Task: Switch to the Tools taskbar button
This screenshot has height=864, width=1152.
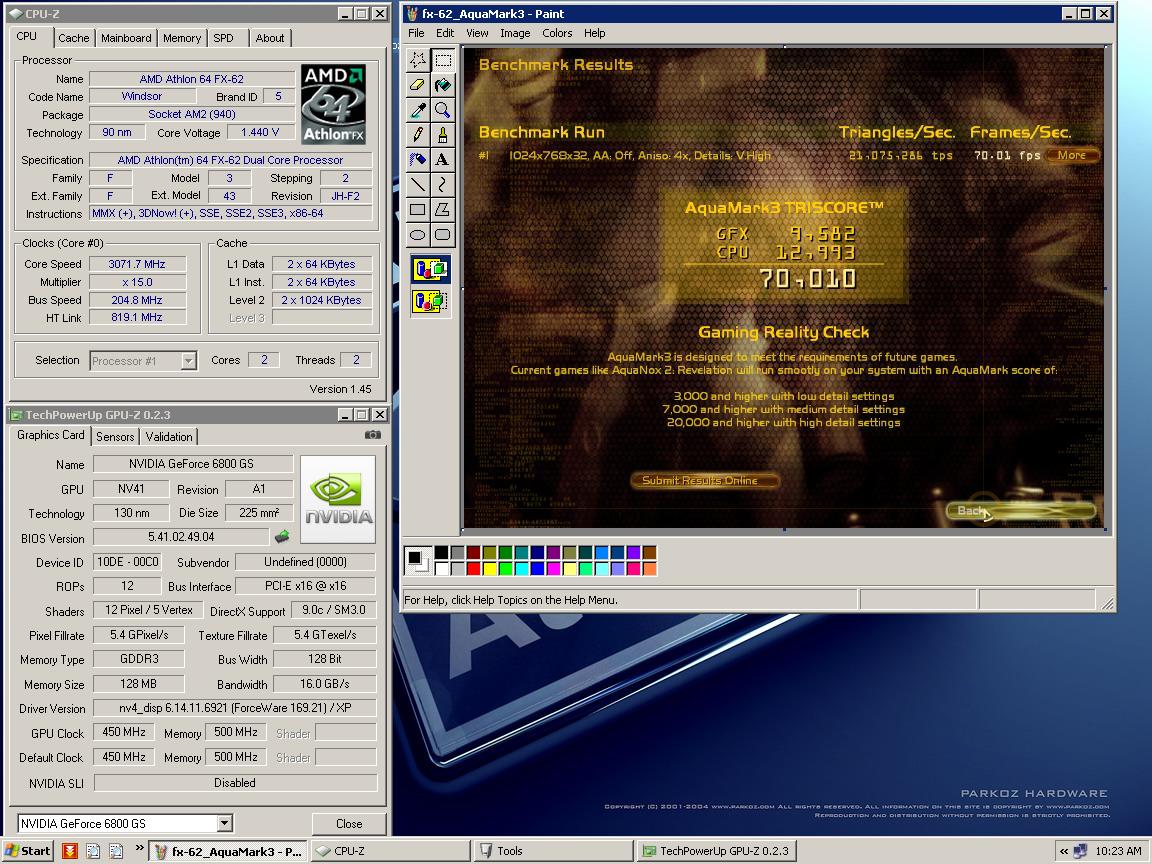Action: (552, 851)
